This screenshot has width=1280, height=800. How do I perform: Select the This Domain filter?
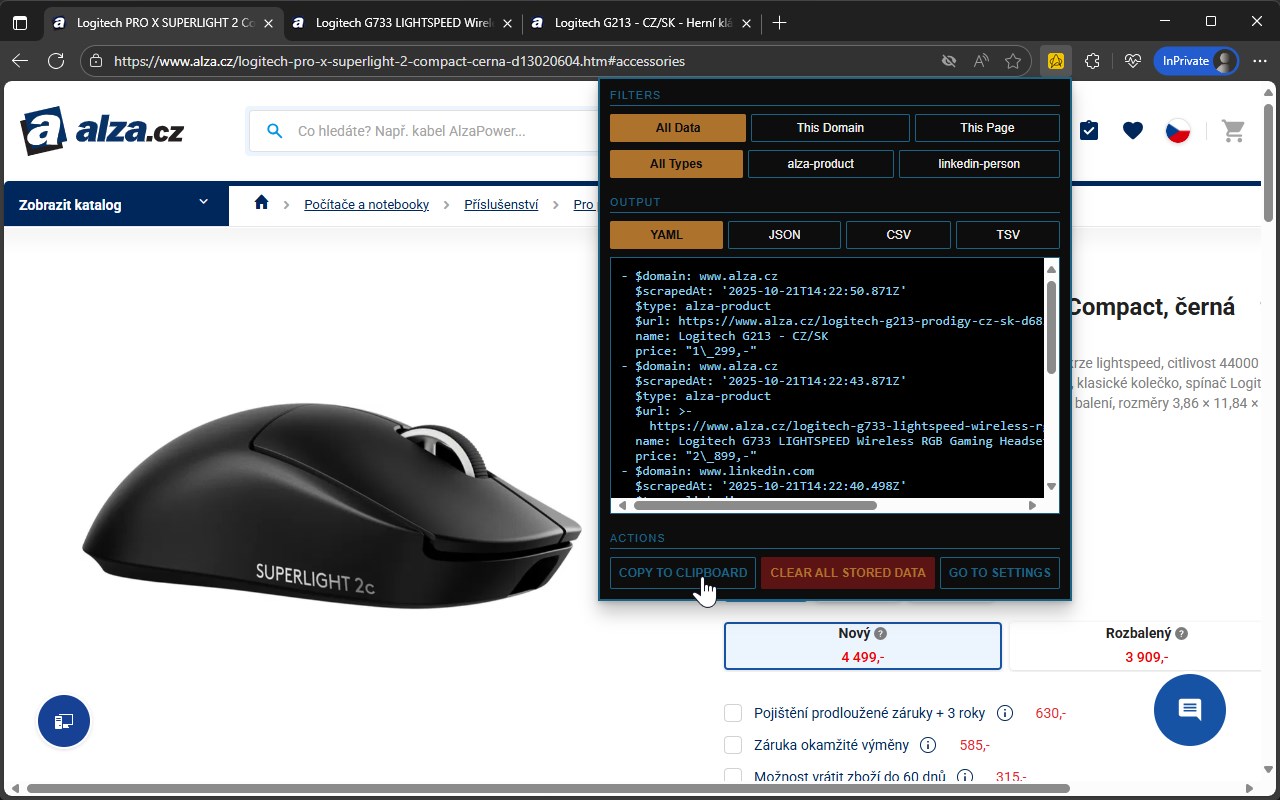830,128
